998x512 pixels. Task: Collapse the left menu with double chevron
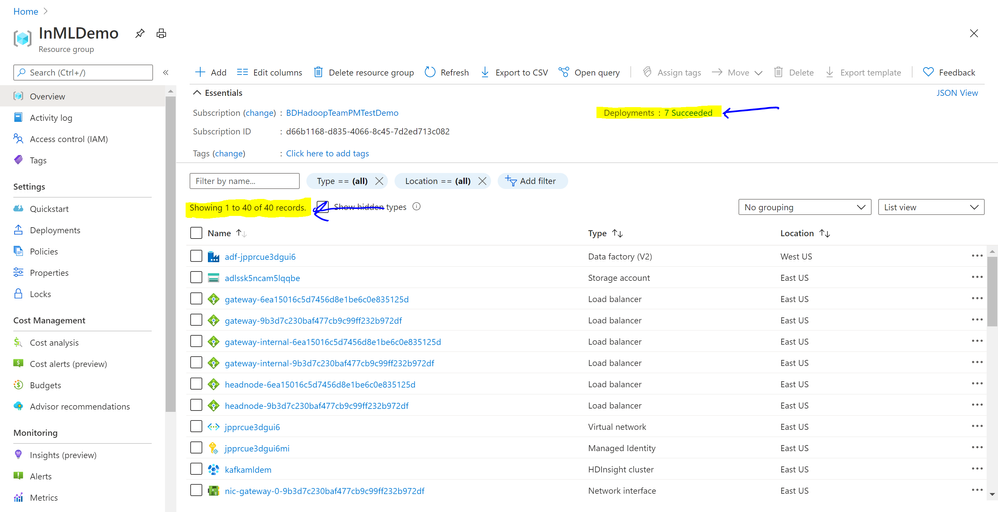click(x=165, y=73)
